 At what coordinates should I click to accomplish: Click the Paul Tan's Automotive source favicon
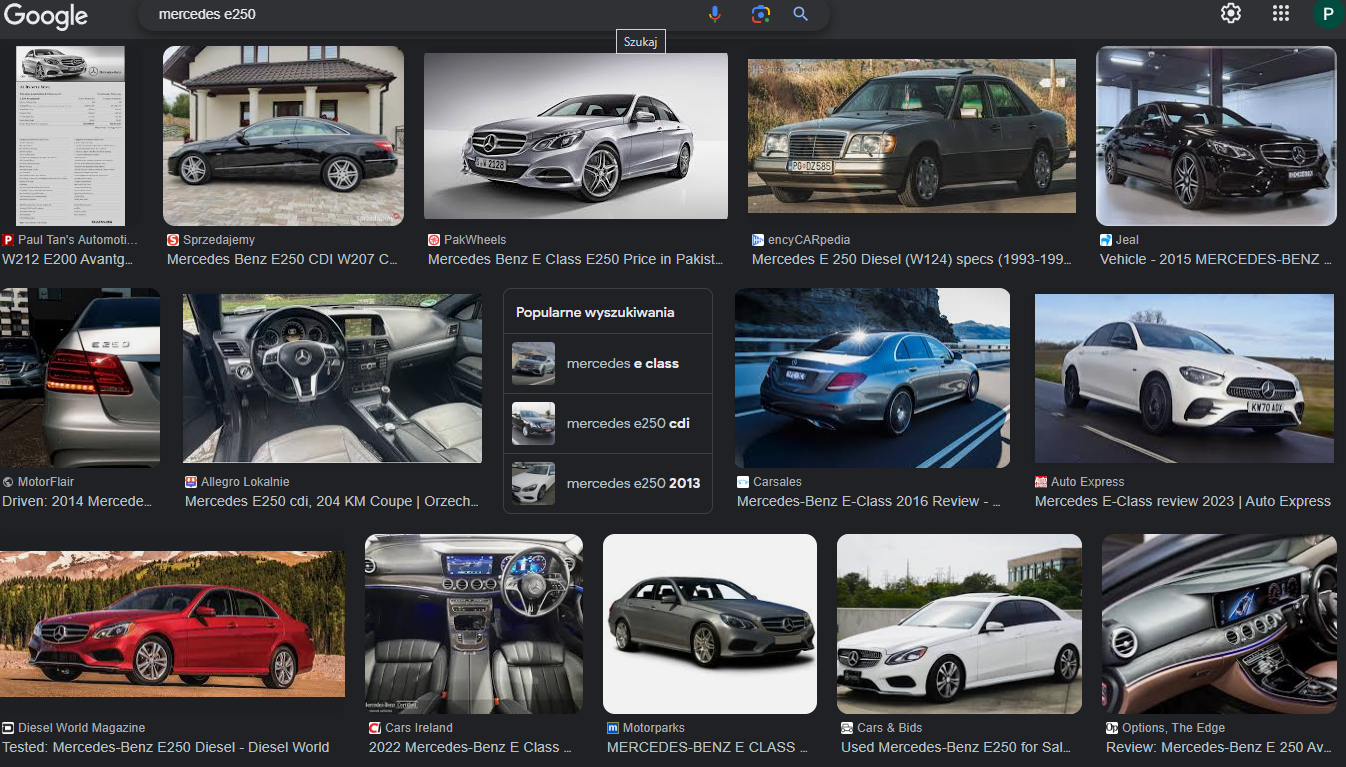click(x=8, y=240)
